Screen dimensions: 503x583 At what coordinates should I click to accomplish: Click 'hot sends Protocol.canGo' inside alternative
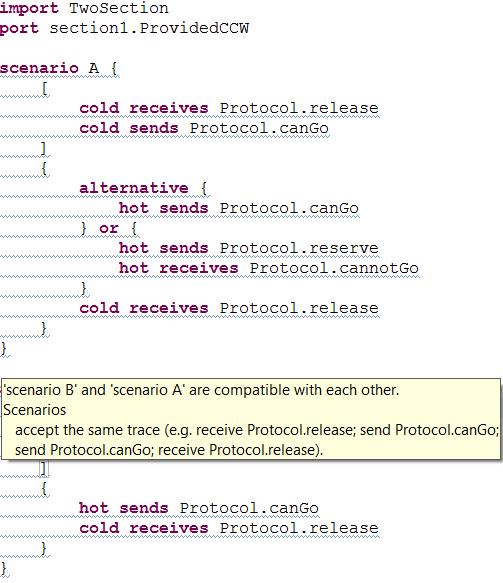(x=239, y=208)
